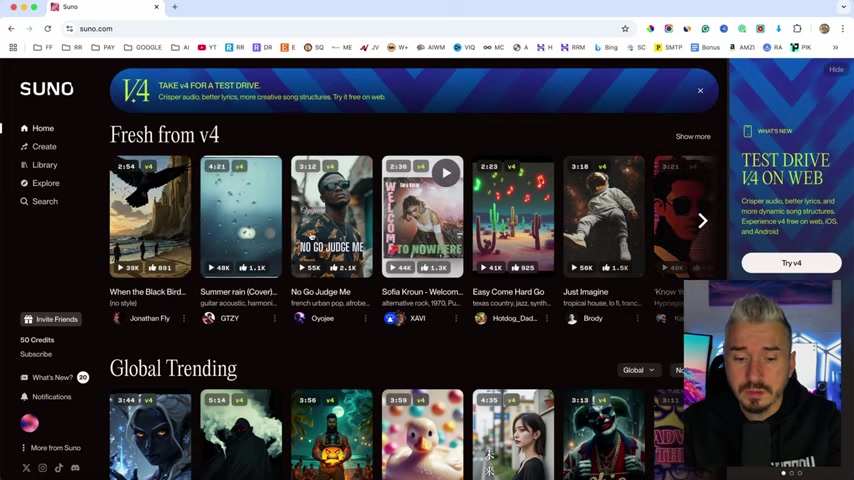Open options menu for GTZY song
The width and height of the screenshot is (854, 480).
pos(274,318)
